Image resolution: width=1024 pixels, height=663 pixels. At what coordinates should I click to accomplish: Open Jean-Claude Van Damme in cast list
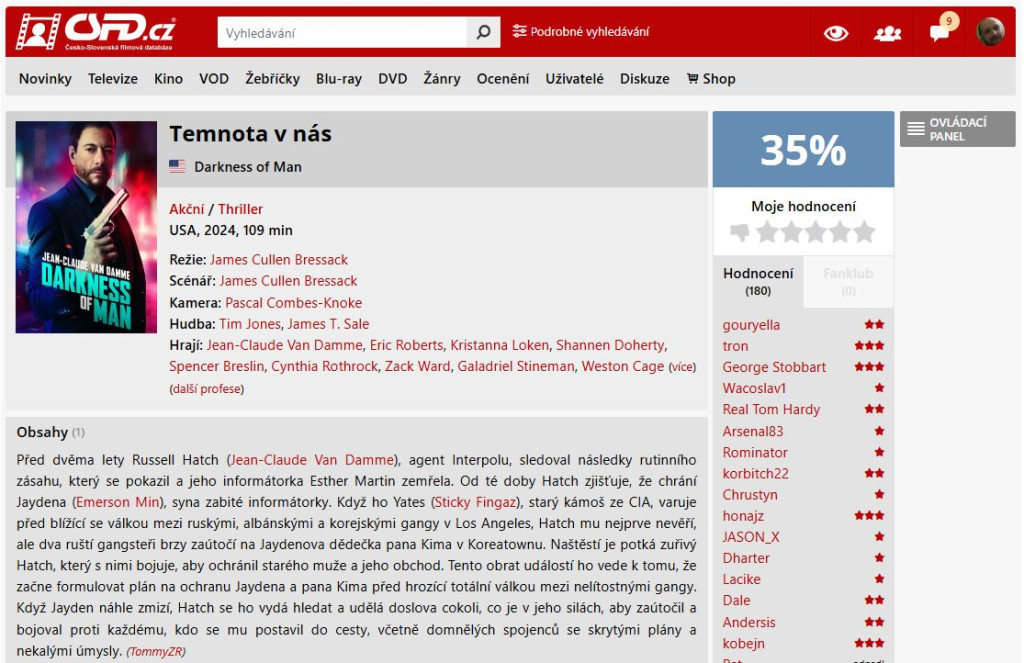[284, 345]
